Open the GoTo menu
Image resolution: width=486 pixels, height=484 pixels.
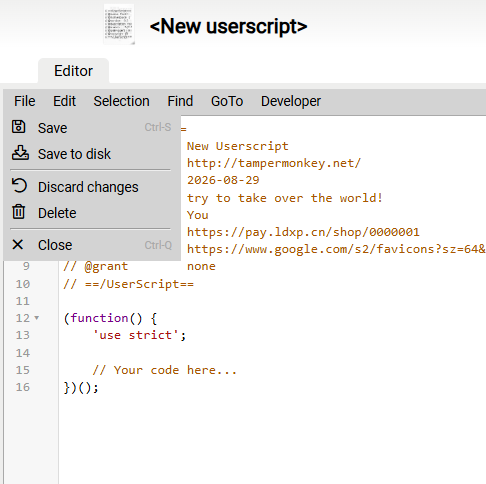[227, 101]
